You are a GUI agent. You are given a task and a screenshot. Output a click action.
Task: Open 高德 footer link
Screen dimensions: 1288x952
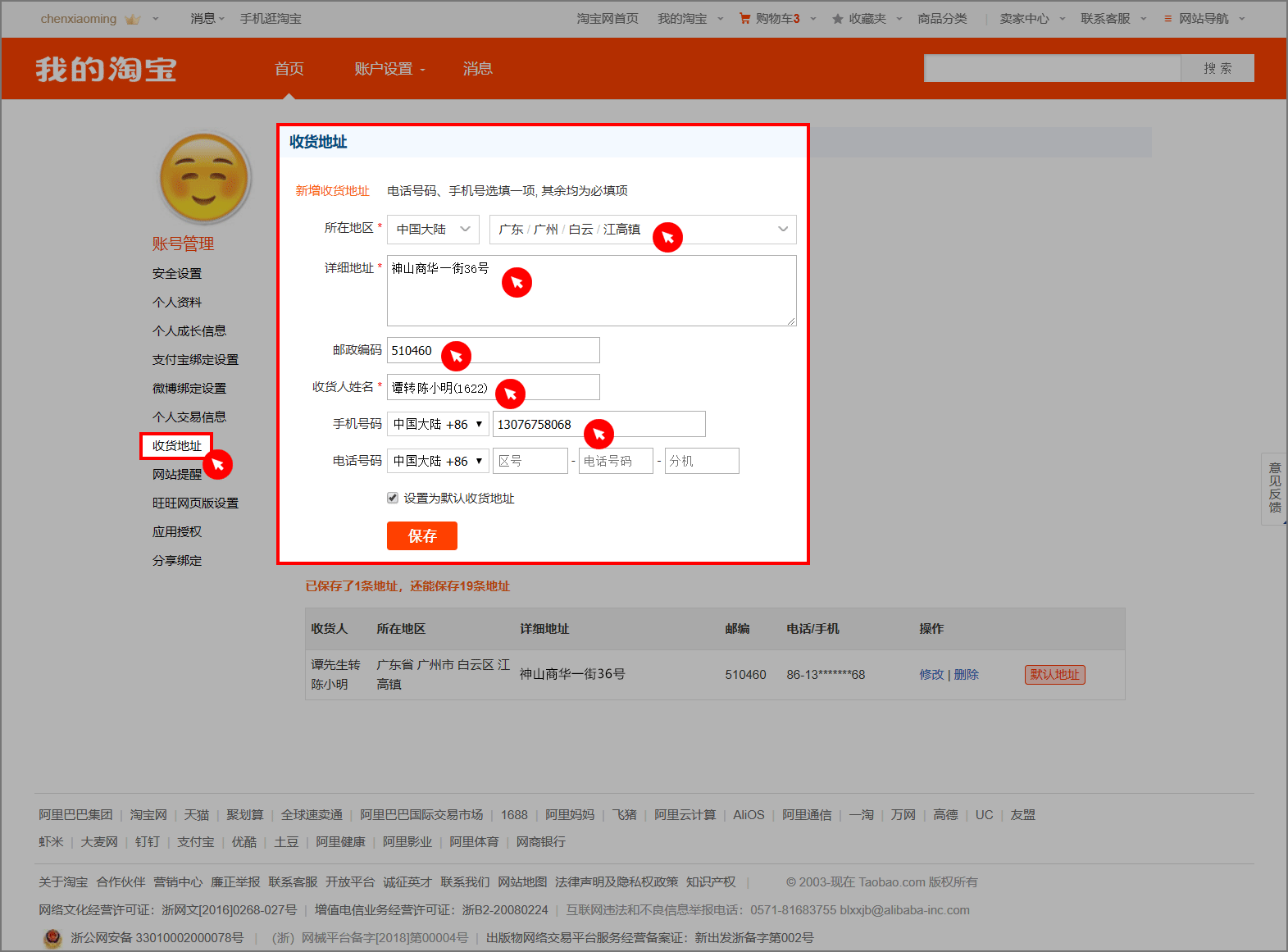945,815
